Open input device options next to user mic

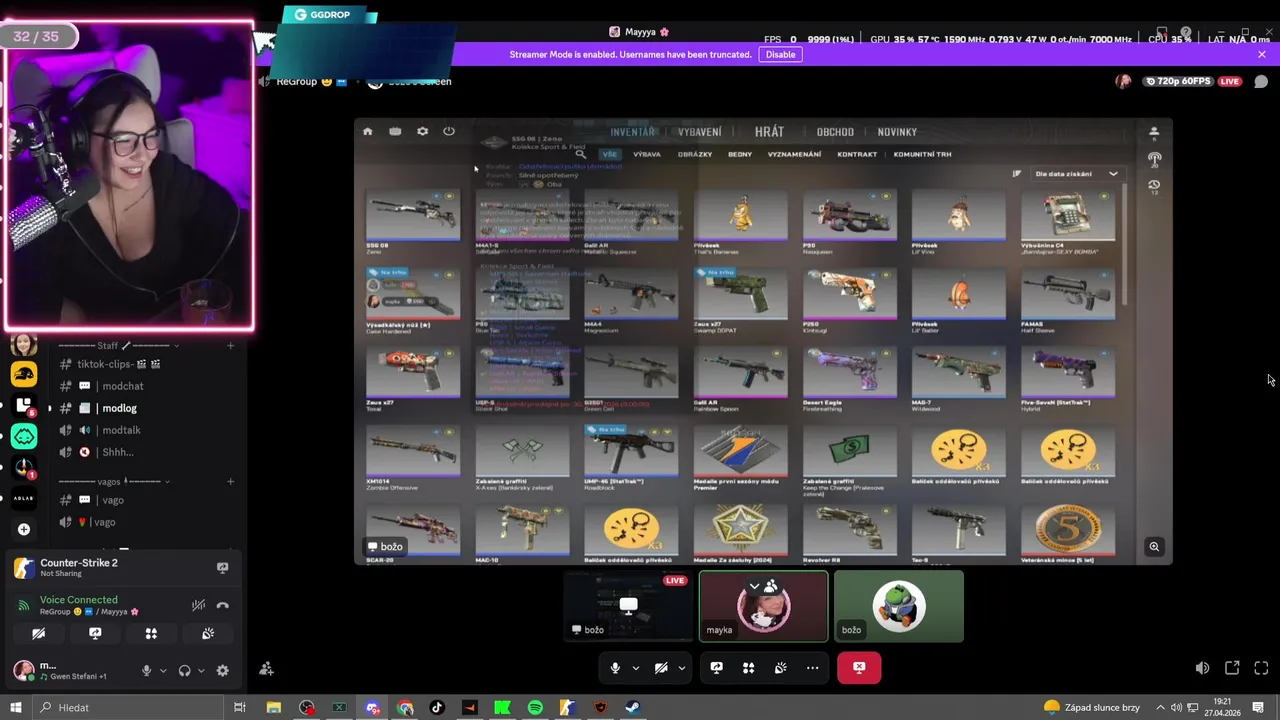tap(162, 671)
